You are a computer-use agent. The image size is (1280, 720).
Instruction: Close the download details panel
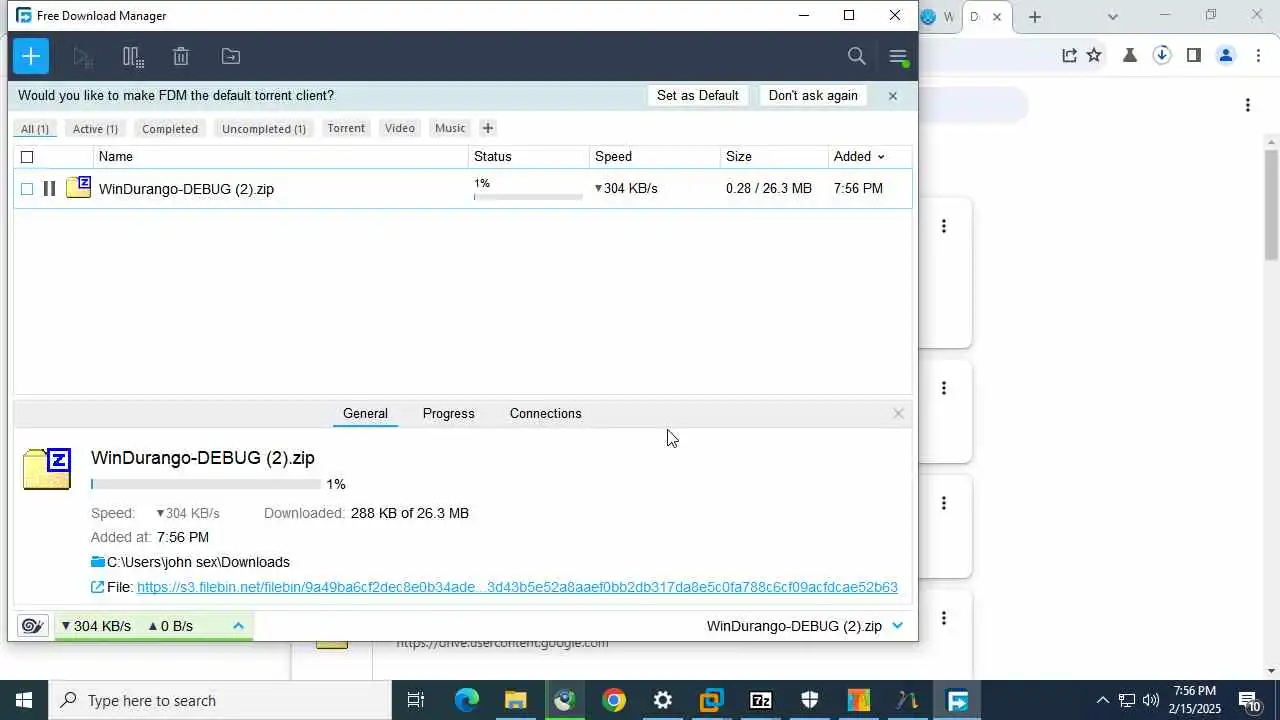(898, 413)
